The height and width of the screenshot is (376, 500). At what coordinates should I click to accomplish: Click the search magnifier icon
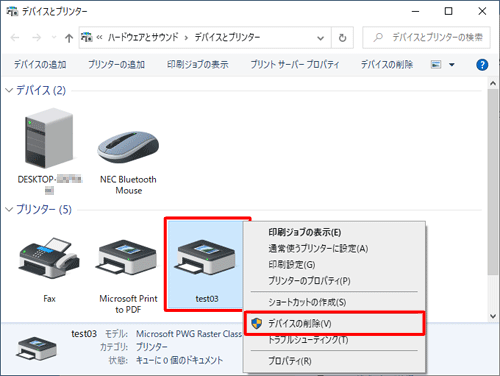pos(378,37)
